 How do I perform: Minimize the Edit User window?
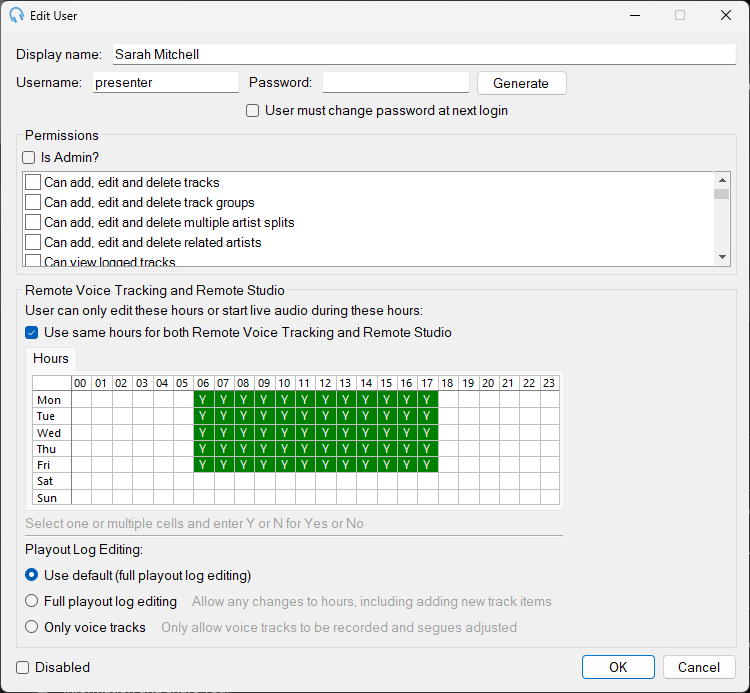tap(635, 15)
